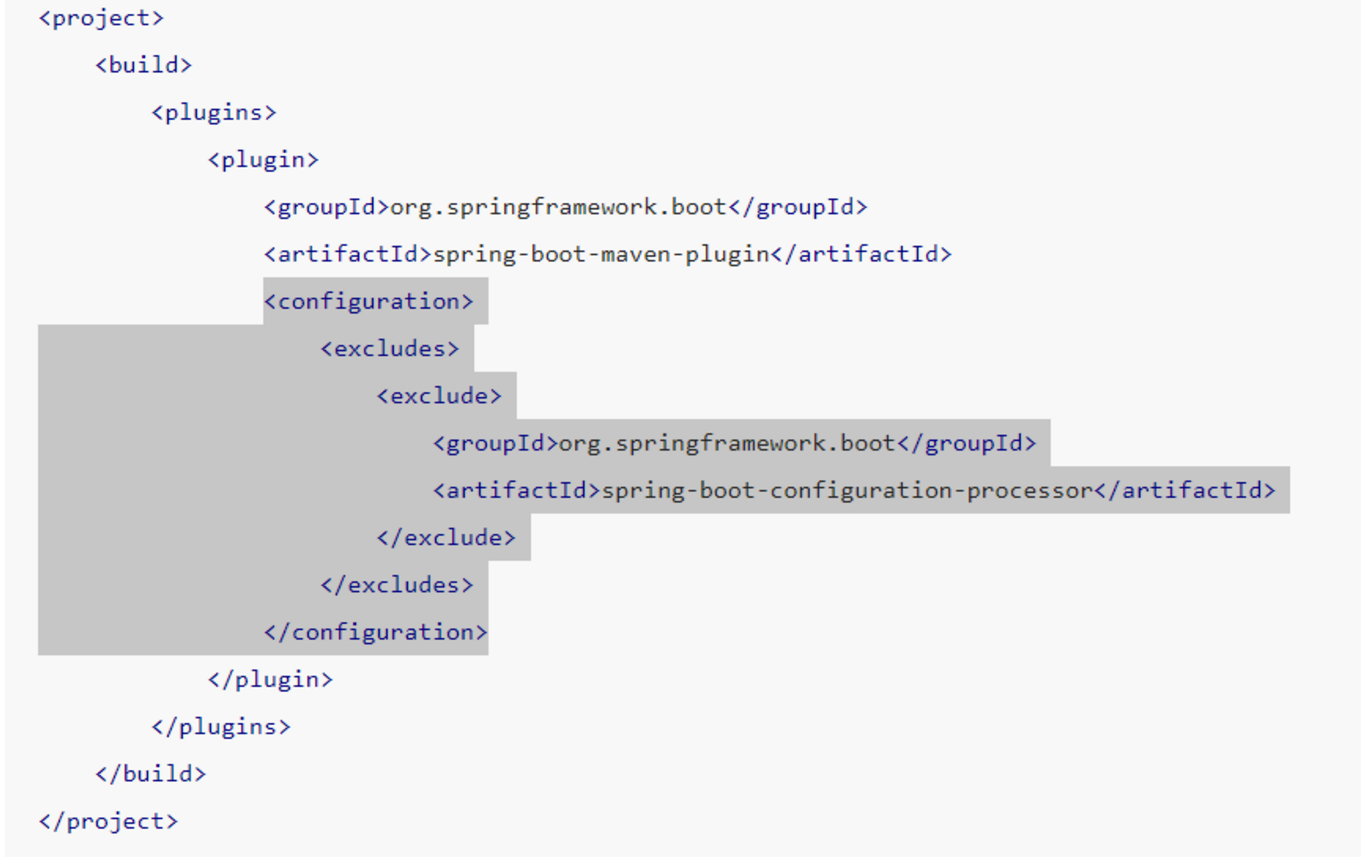Screen dimensions: 1365x865
Task: Click closing </artifactId> tag after spring-boot-maven-plugin
Action: [860, 254]
